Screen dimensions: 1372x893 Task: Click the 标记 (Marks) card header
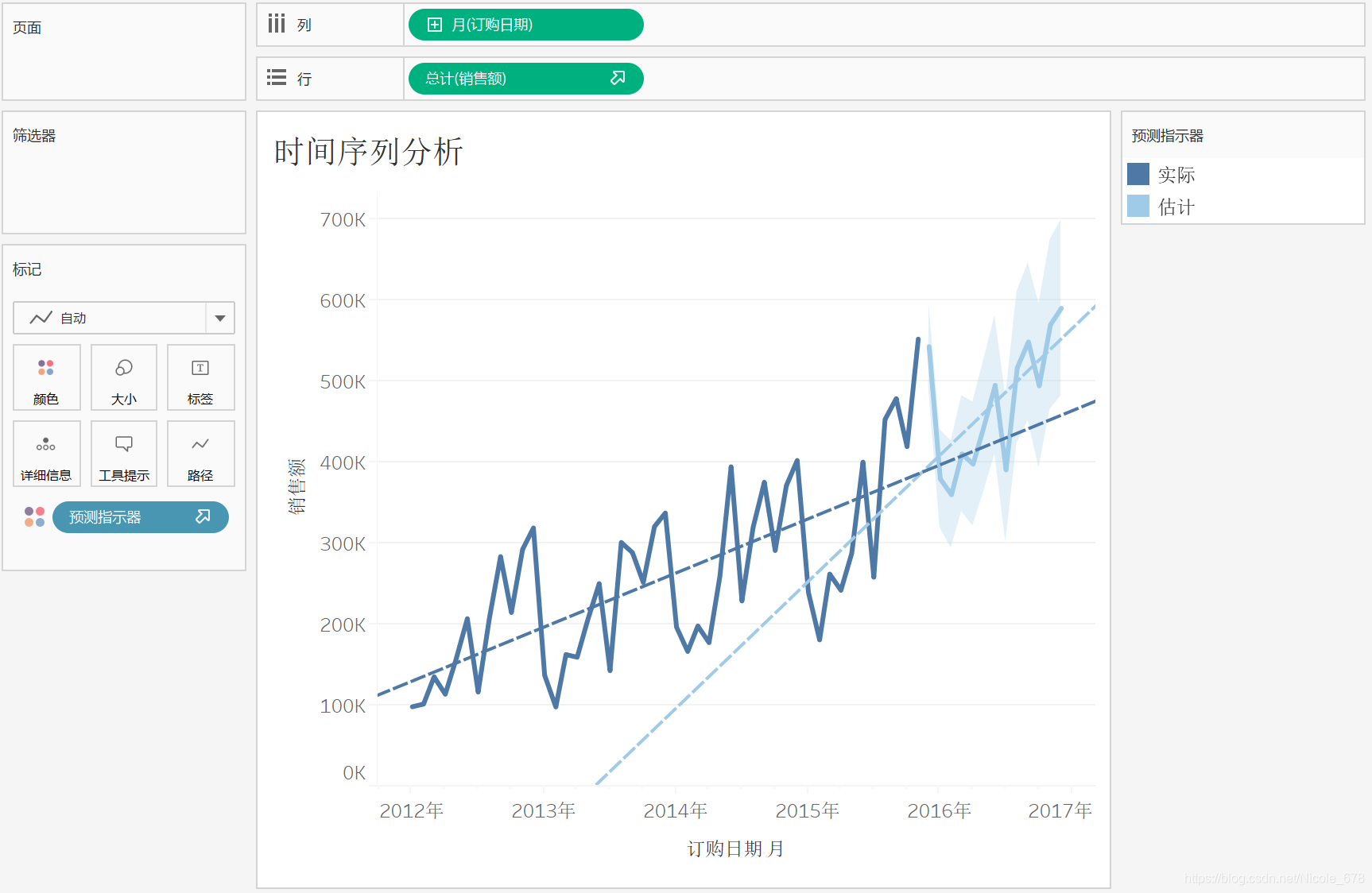tap(27, 269)
